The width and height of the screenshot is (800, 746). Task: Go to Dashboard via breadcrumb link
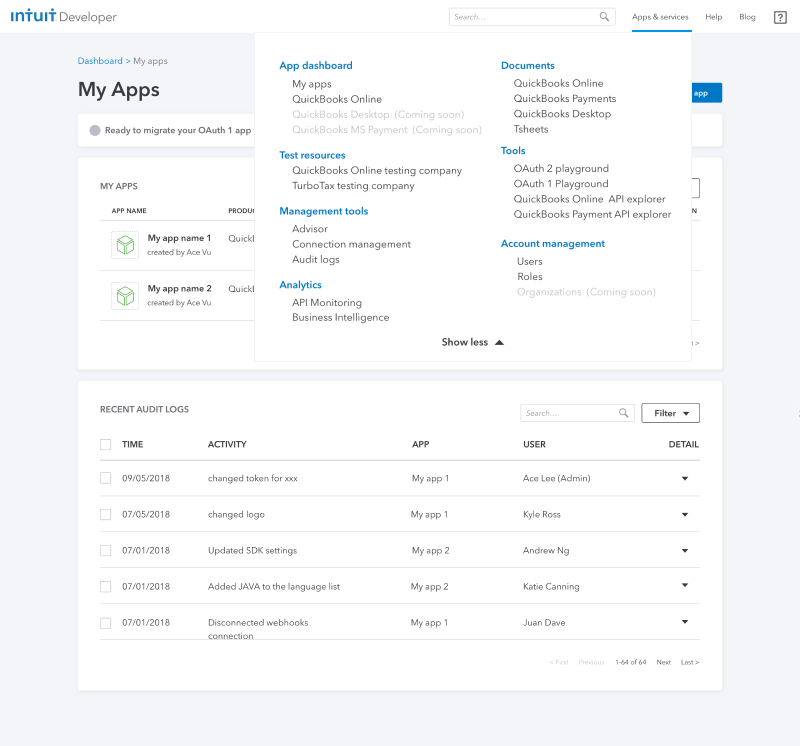(100, 61)
